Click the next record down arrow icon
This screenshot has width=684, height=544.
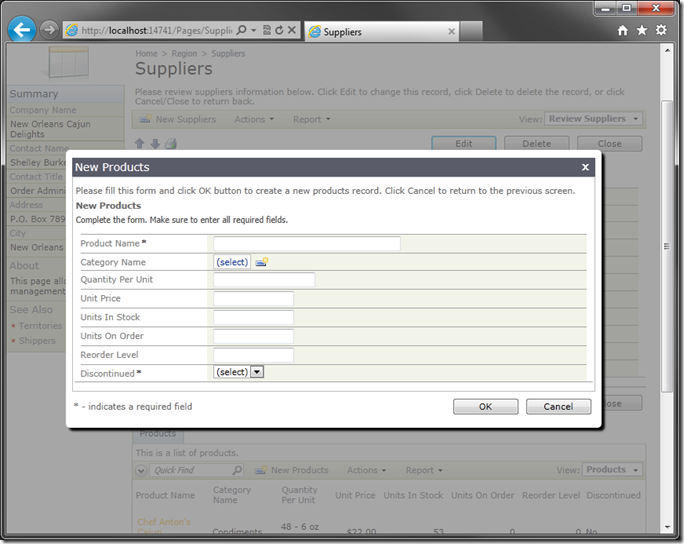[x=155, y=144]
